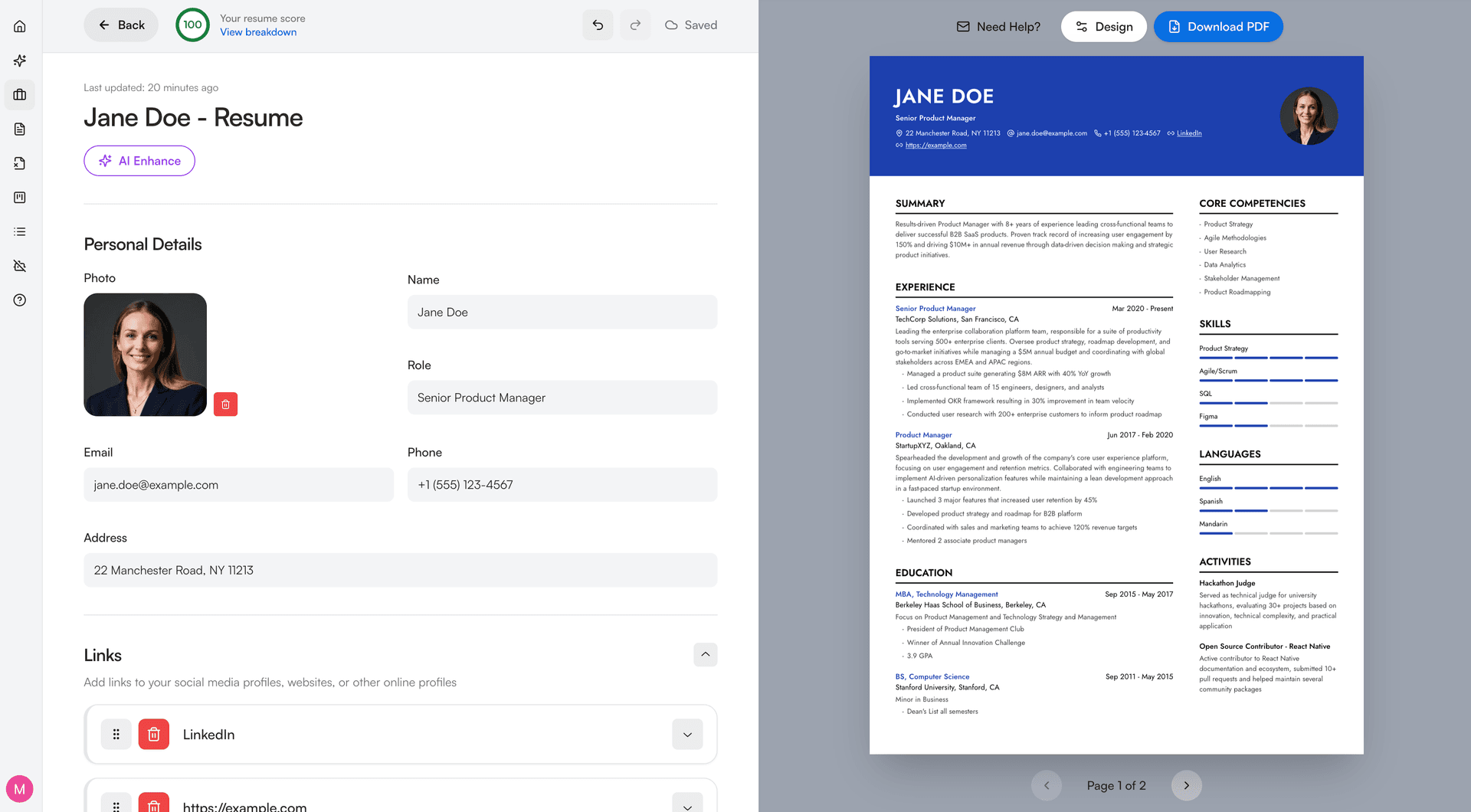Open the Design menu
The width and height of the screenshot is (1471, 812).
1103,26
